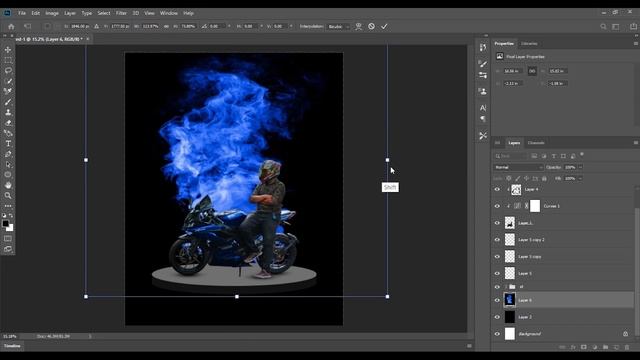Screen dimensions: 640x360
Task: Hide the Curves 1 adjustment layer
Action: click(497, 206)
